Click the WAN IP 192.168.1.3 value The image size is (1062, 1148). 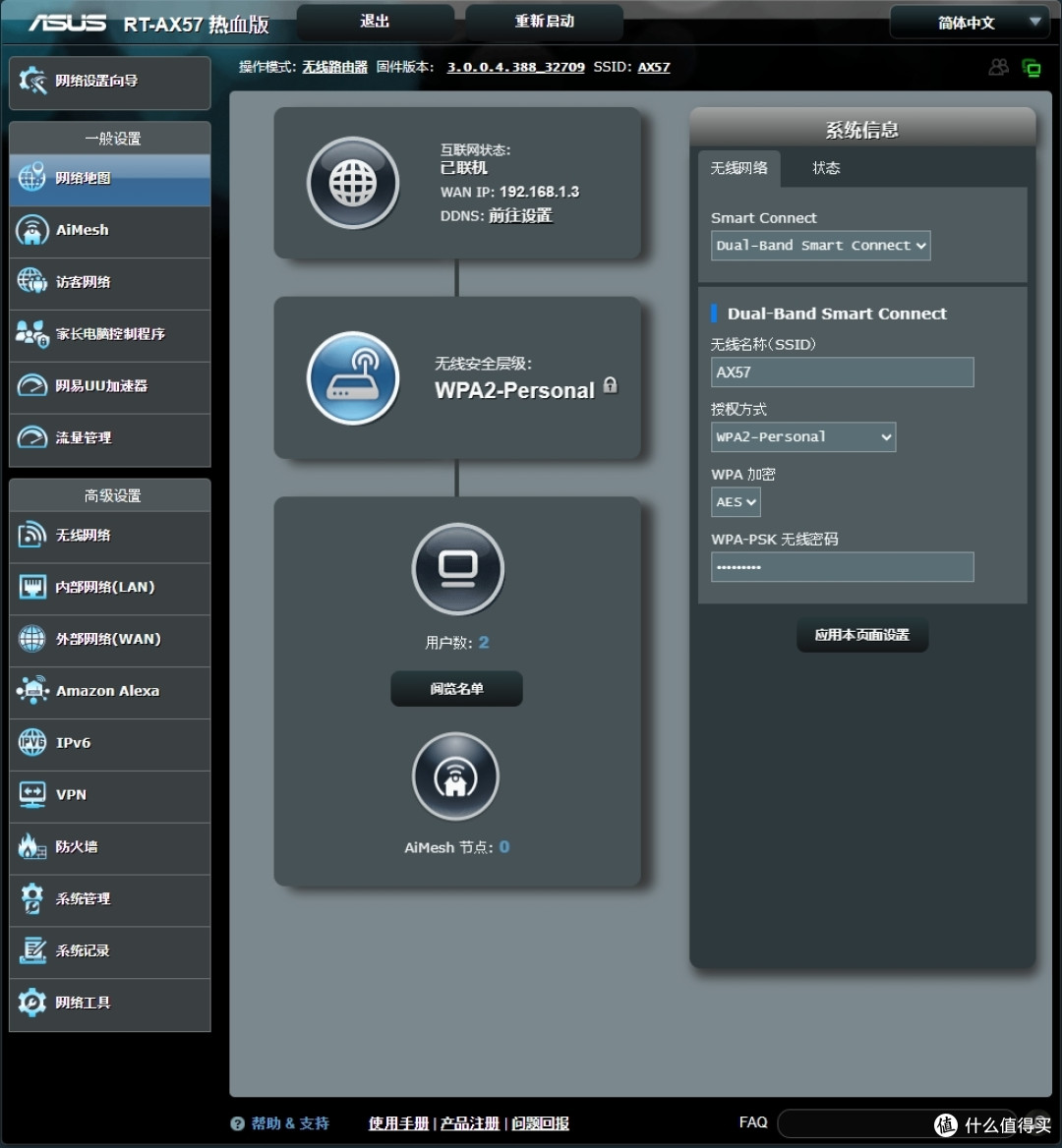(x=539, y=192)
